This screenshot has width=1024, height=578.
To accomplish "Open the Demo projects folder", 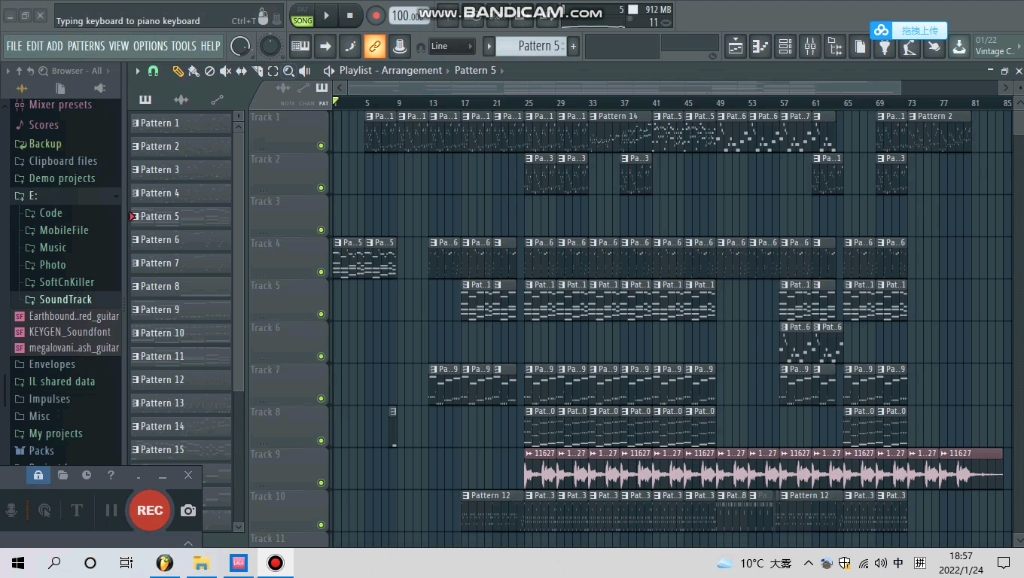I will 62,178.
